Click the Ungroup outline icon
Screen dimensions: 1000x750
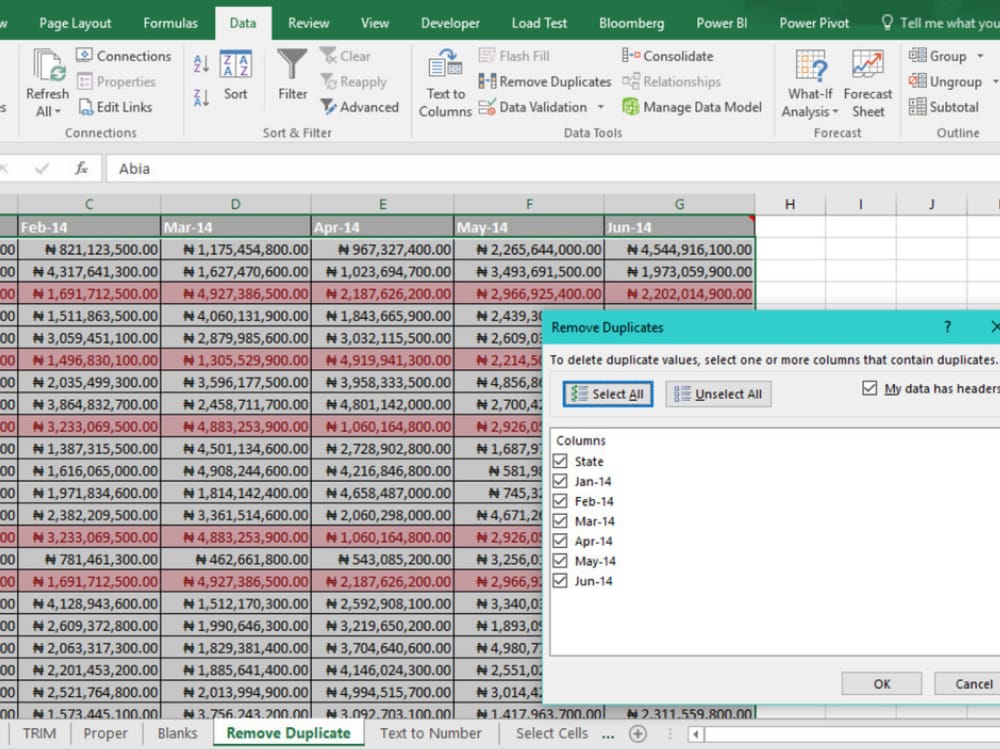tap(918, 81)
